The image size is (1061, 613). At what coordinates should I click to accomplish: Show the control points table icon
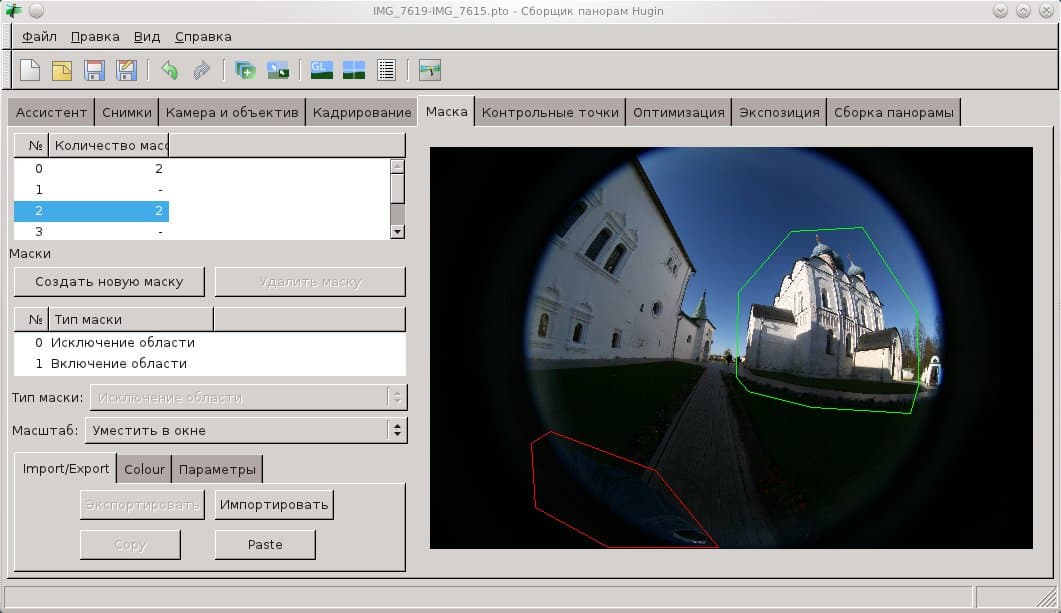386,70
